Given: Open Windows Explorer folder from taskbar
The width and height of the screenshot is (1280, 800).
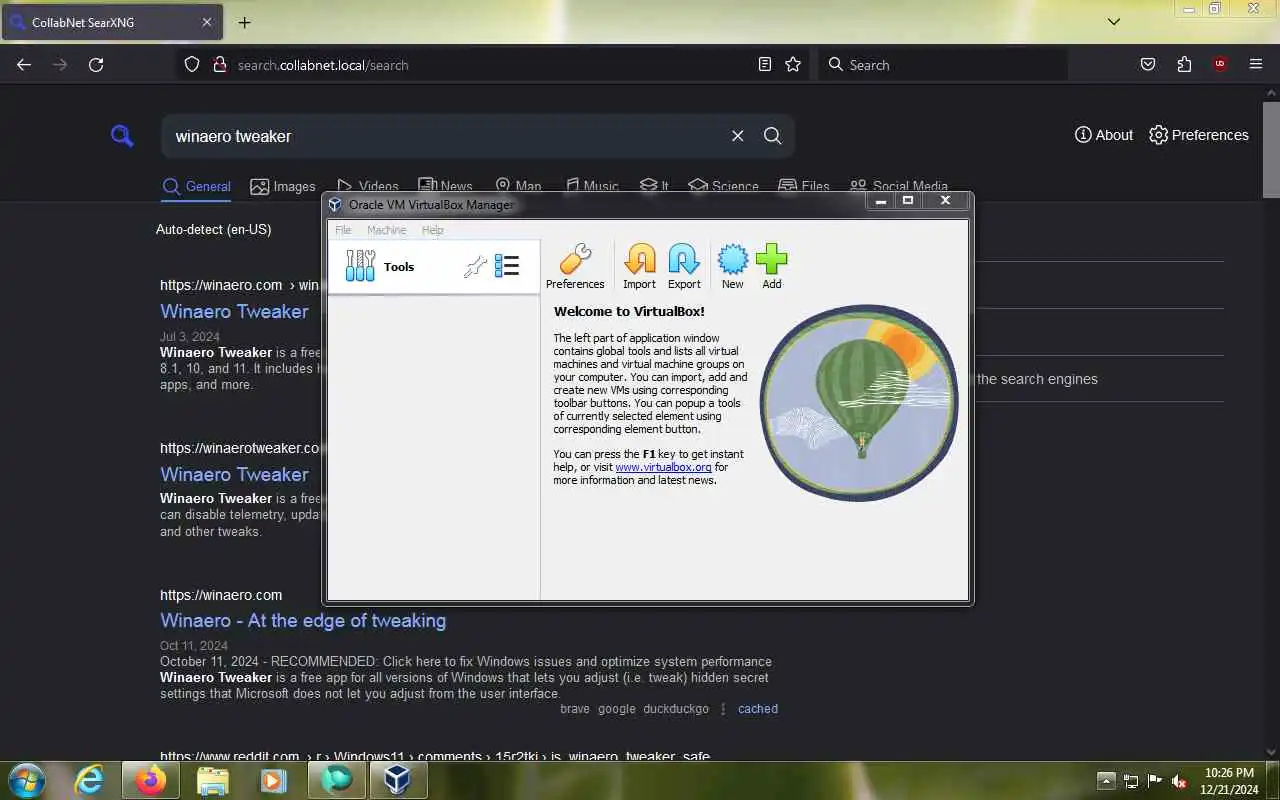Looking at the screenshot, I should click(x=213, y=780).
